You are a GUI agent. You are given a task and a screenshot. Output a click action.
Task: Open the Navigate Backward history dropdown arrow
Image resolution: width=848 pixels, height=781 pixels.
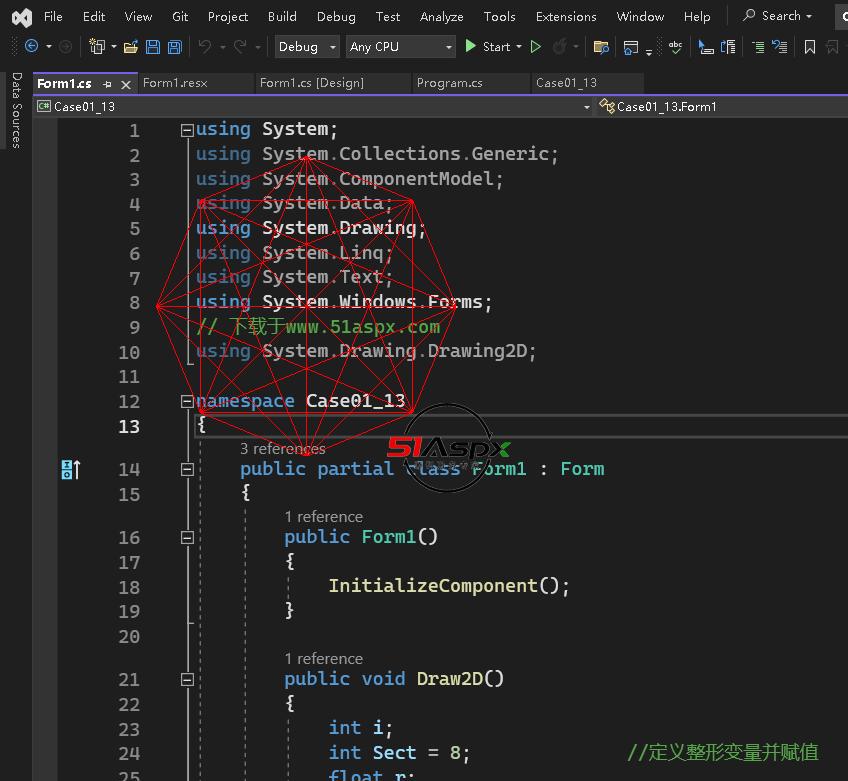49,47
